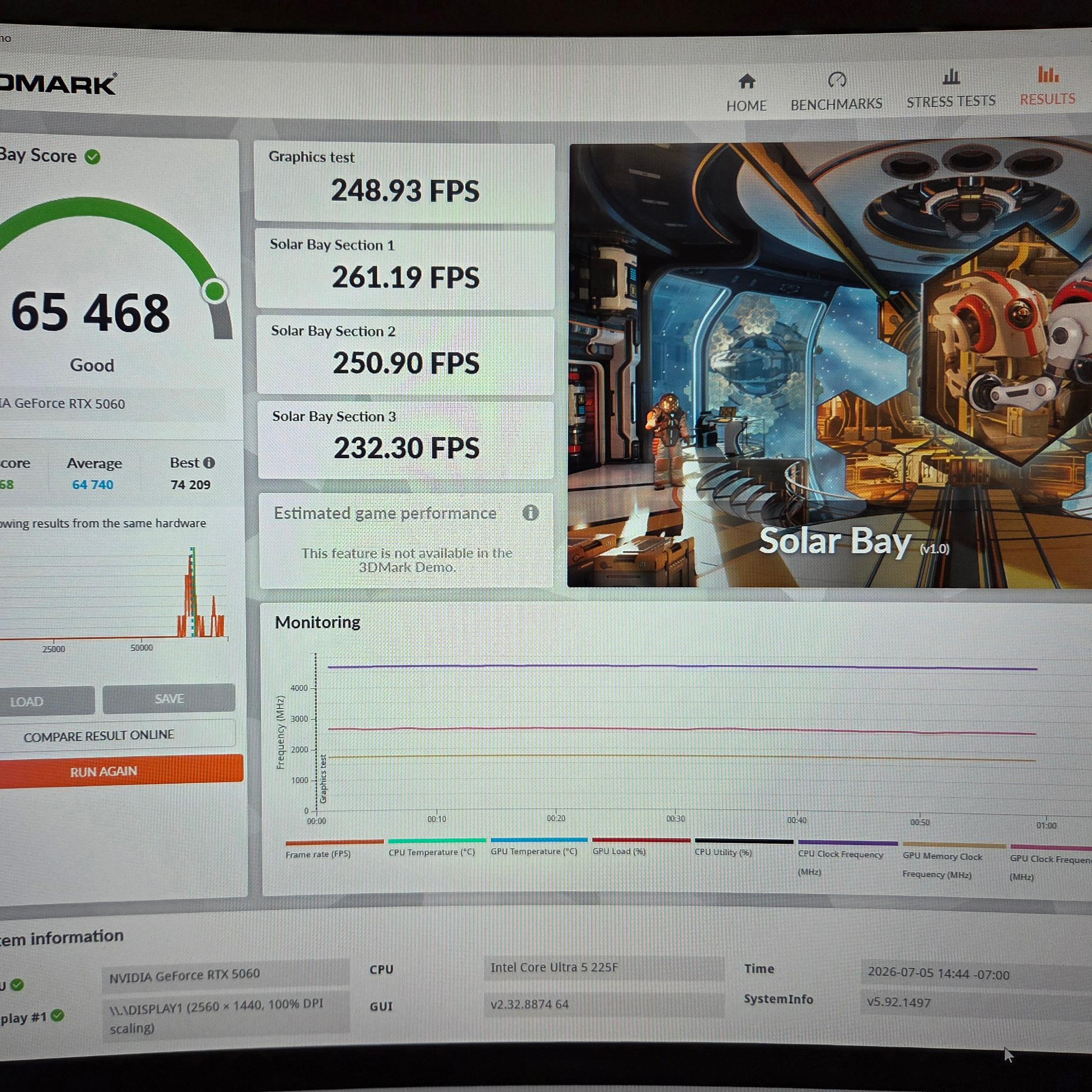Image resolution: width=1092 pixels, height=1092 pixels.
Task: Click NVIDIA GeForce RTX 5060 system info field
Action: click(226, 976)
